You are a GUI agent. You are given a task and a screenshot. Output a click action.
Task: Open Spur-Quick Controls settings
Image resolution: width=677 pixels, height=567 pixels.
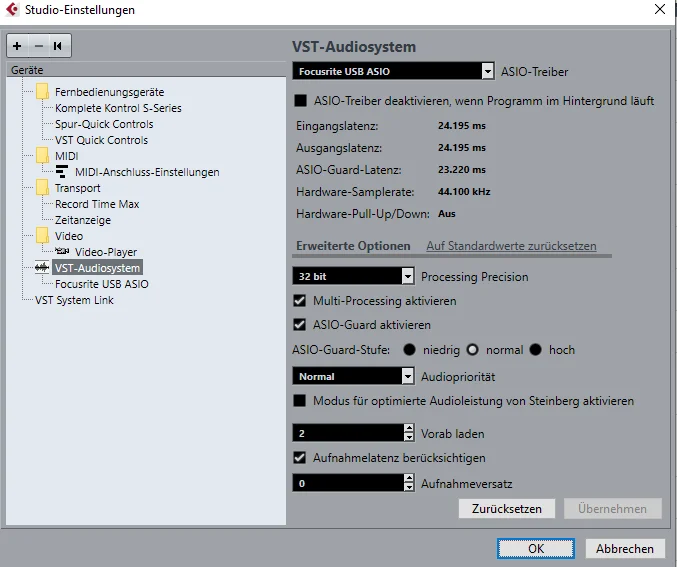click(x=104, y=124)
